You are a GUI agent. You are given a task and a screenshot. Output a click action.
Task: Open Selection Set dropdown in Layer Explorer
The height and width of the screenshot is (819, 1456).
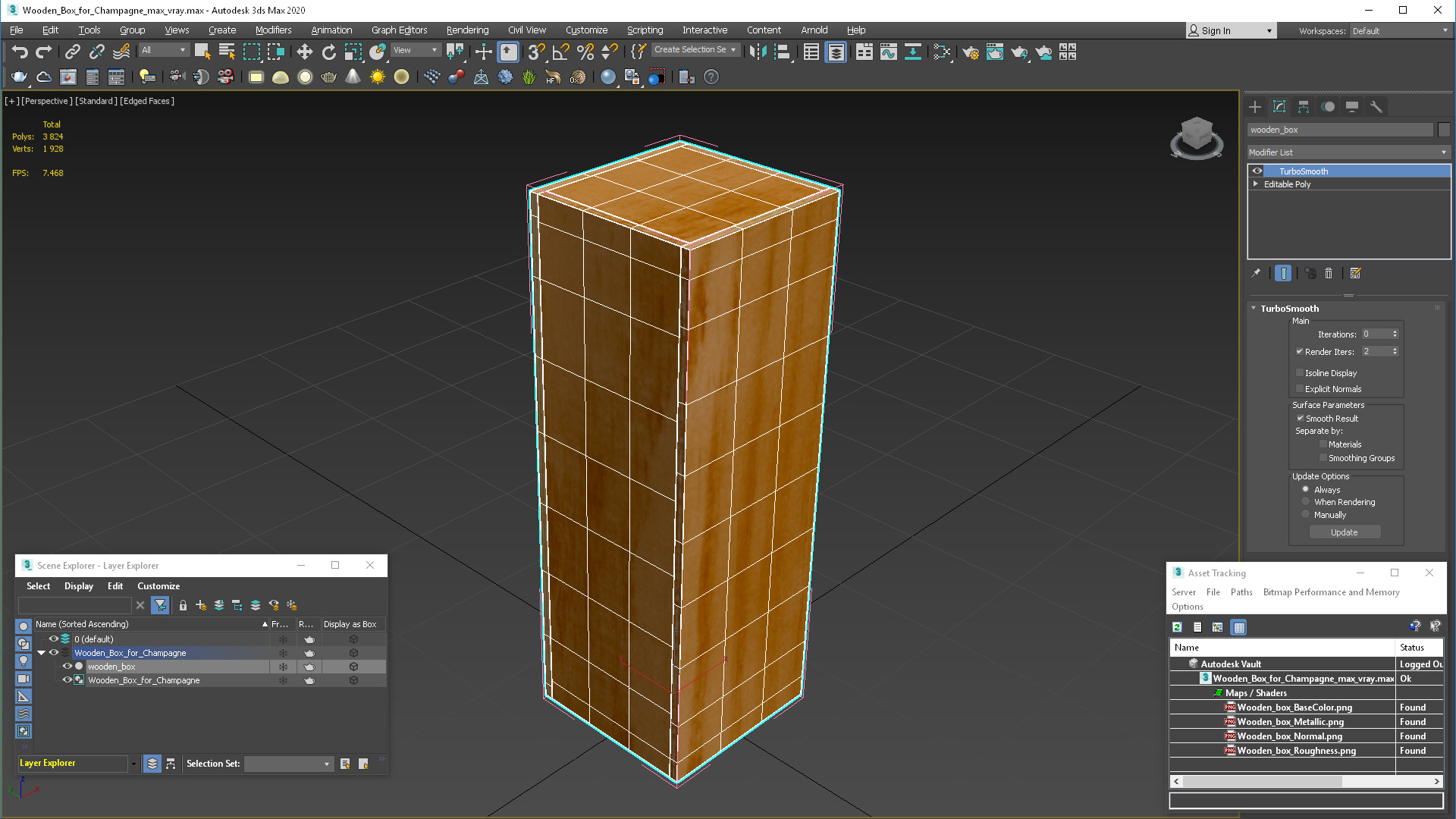[x=289, y=764]
